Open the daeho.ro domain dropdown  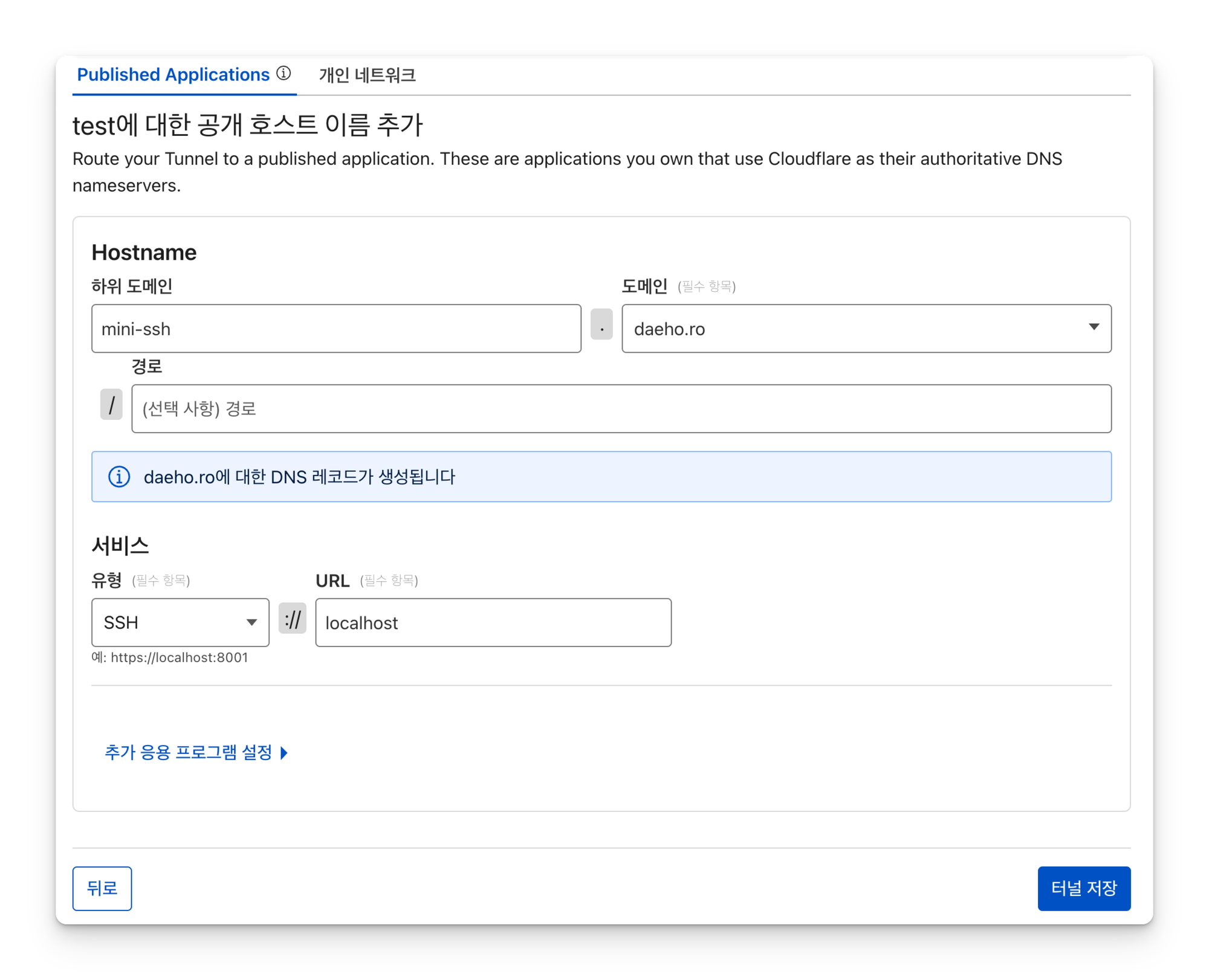point(858,329)
